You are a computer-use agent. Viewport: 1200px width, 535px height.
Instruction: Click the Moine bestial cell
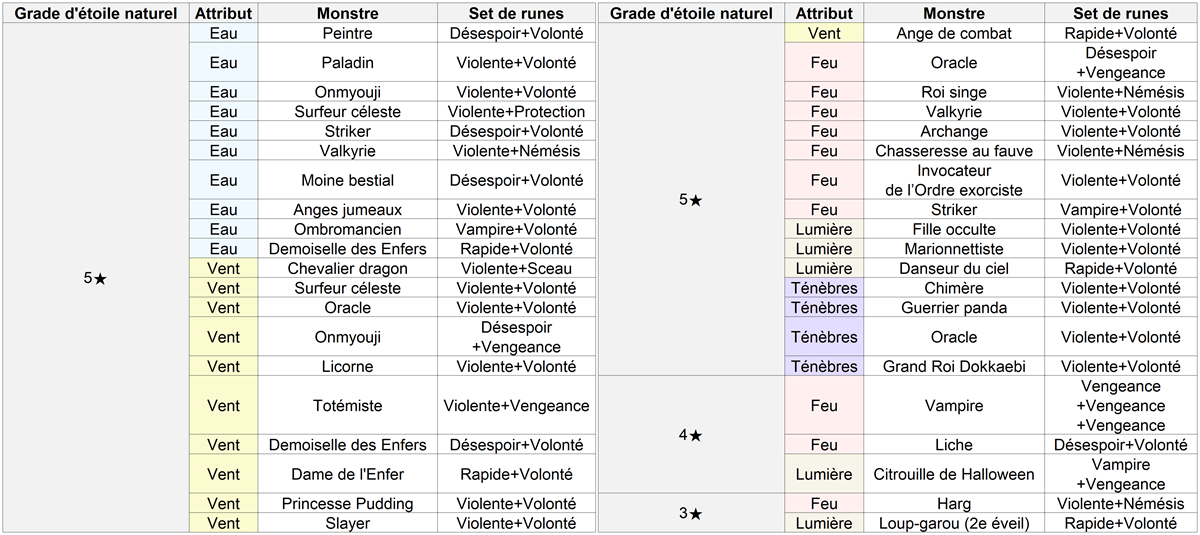[x=347, y=180]
